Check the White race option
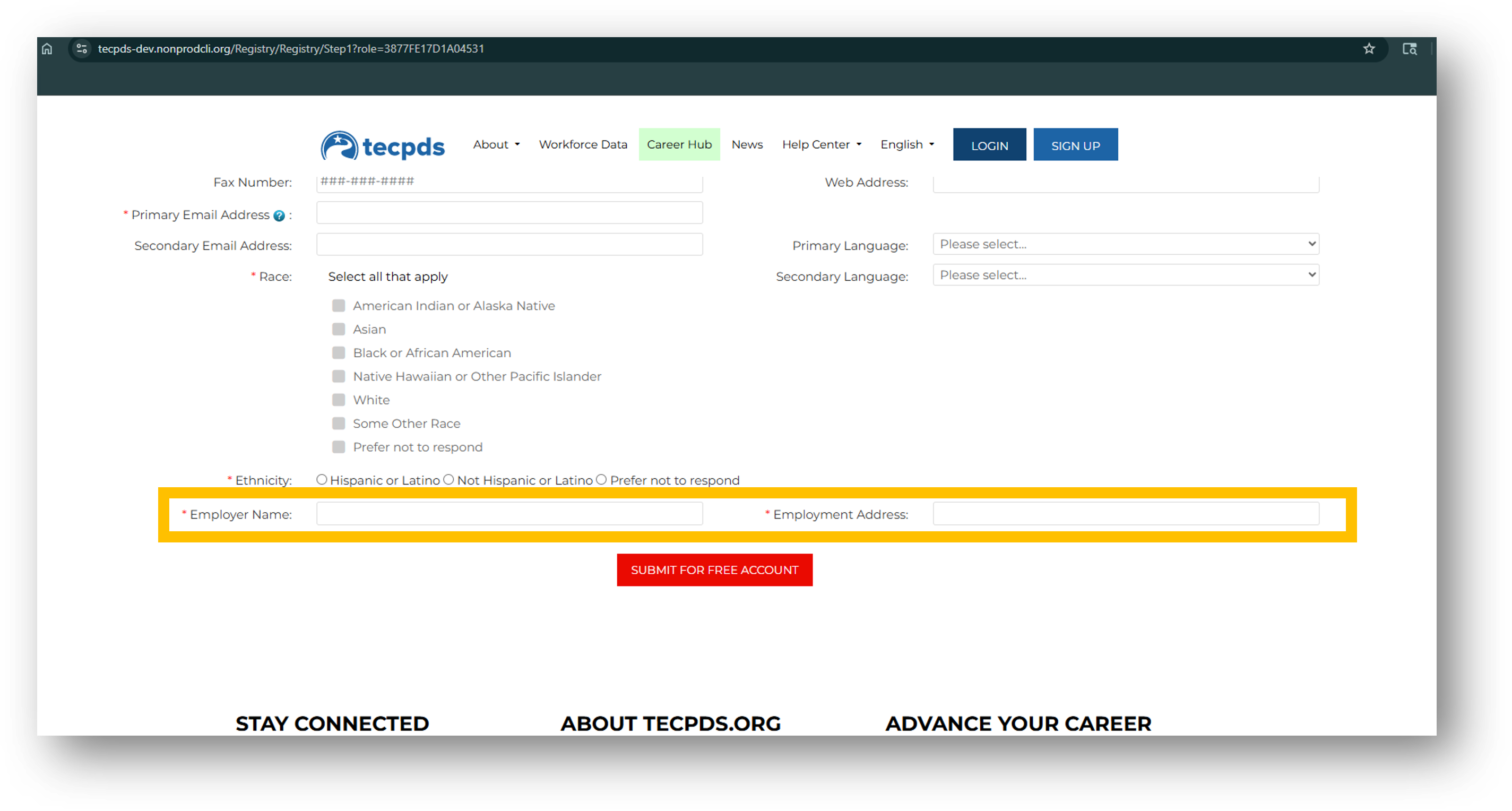1512x811 pixels. [x=339, y=400]
